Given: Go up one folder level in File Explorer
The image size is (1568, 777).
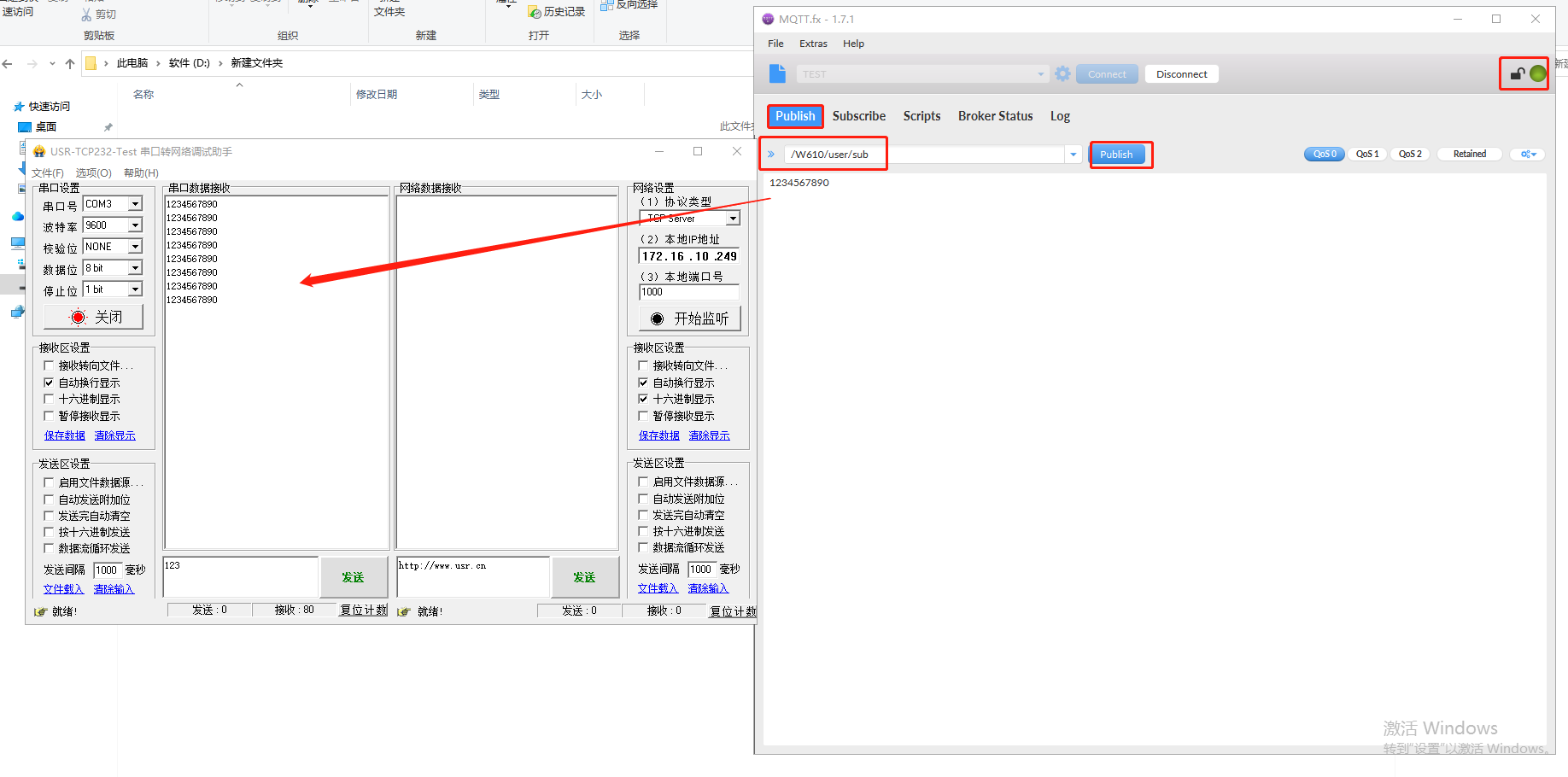Looking at the screenshot, I should click(x=70, y=63).
